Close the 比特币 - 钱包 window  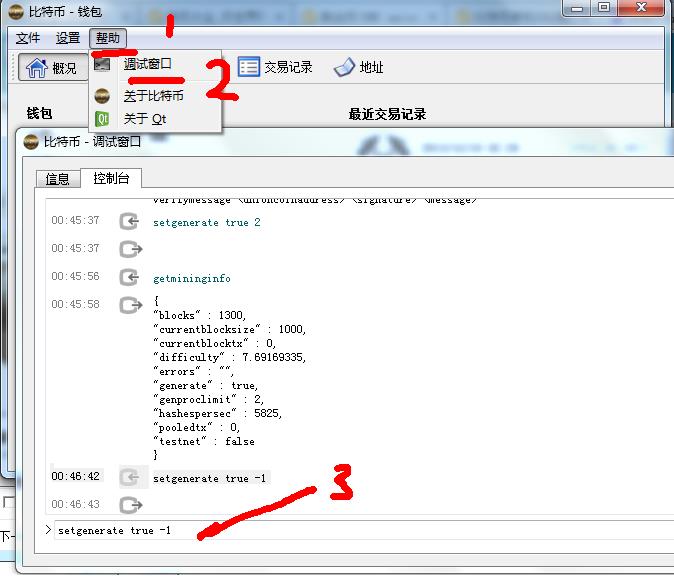(x=641, y=8)
